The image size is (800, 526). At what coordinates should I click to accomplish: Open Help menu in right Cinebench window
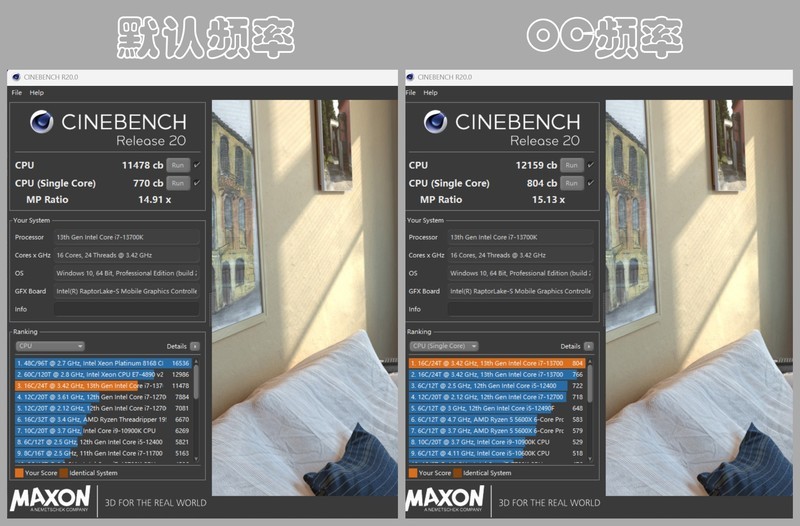tap(431, 93)
